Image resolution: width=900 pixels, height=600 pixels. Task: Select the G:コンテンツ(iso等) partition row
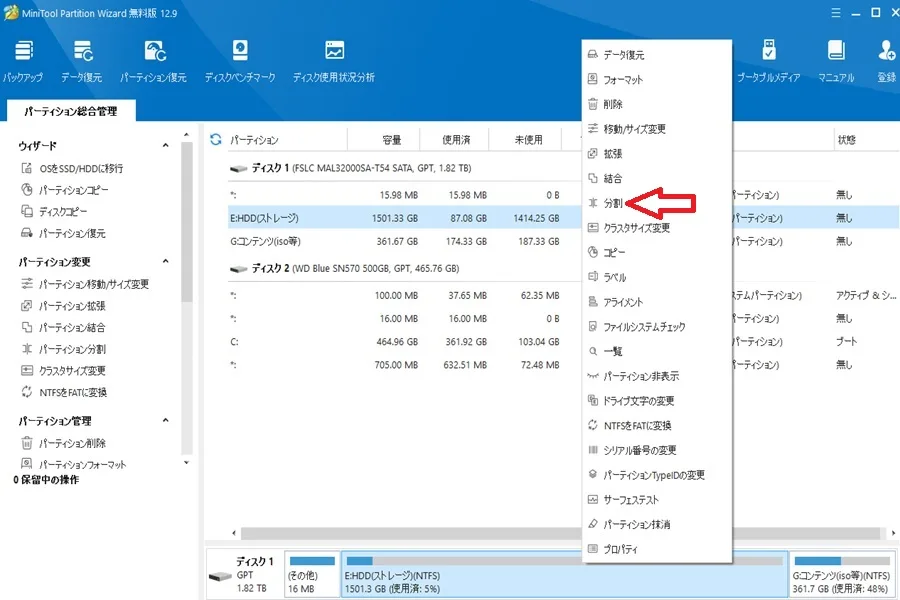click(x=405, y=241)
